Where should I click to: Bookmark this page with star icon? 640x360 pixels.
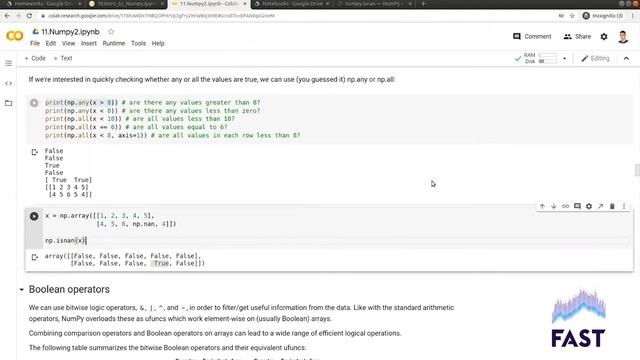tap(572, 16)
